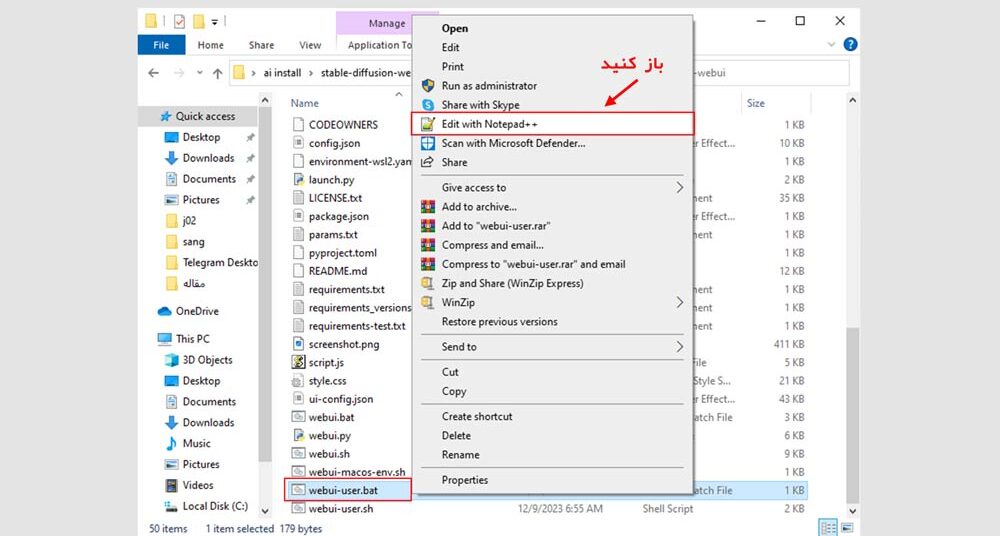
Task: Select the config.json file
Action: (x=334, y=143)
